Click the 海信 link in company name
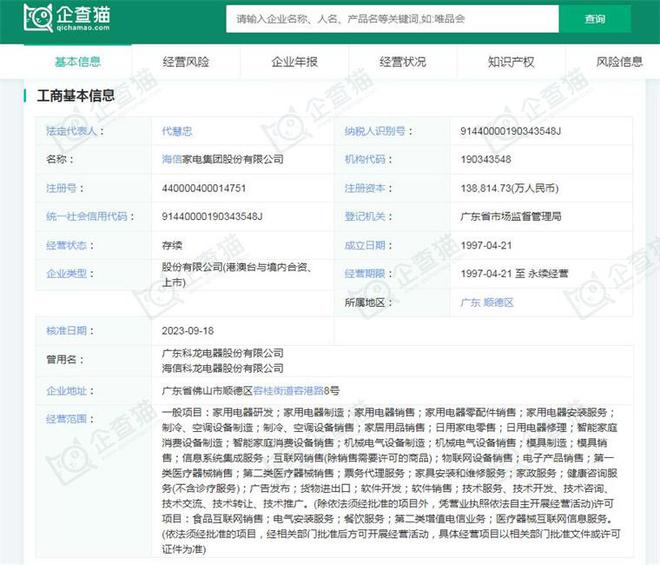This screenshot has height=565, width=660. 172,159
